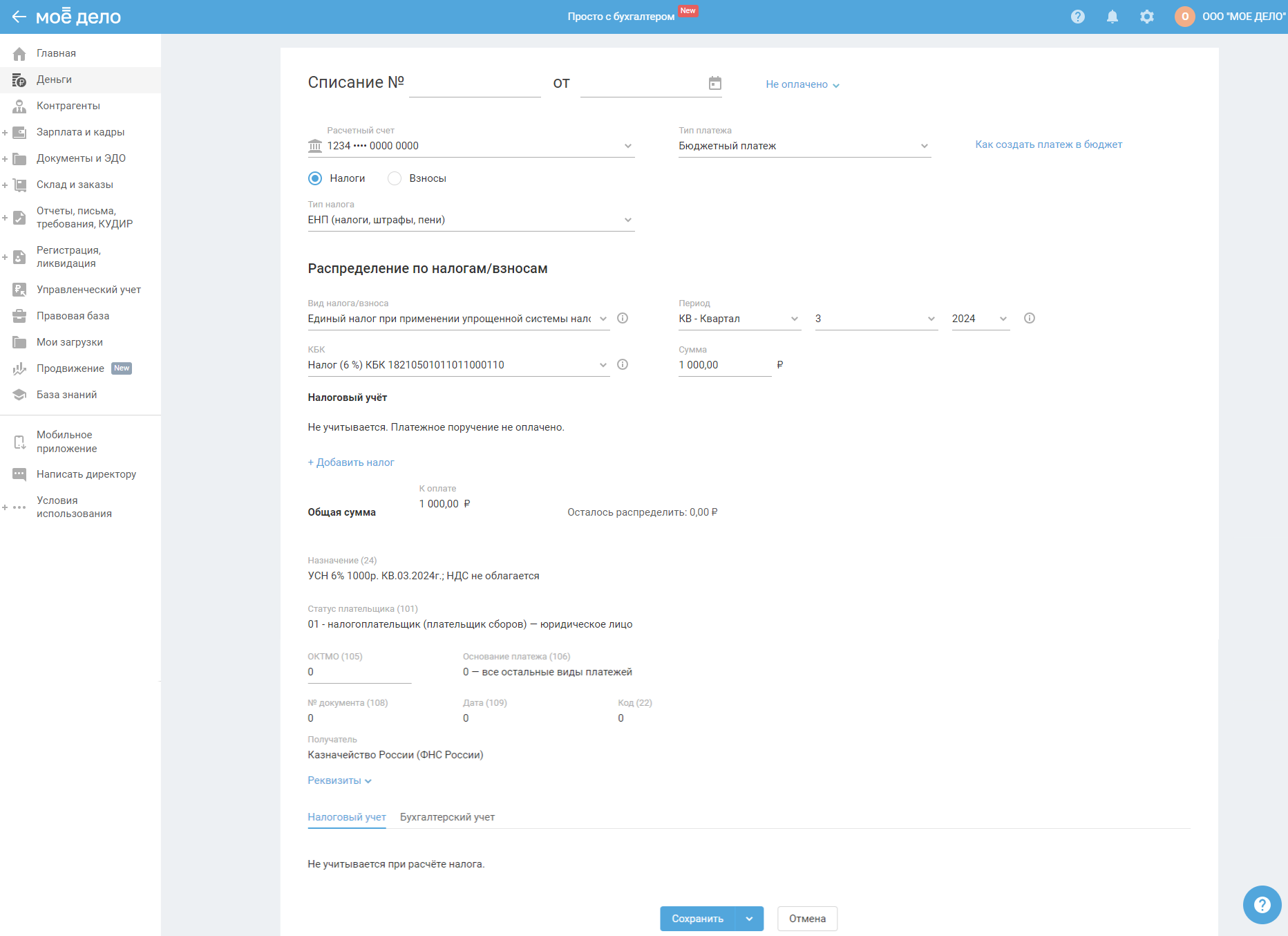
Task: Click Просто с бухгалтером header link
Action: click(621, 17)
